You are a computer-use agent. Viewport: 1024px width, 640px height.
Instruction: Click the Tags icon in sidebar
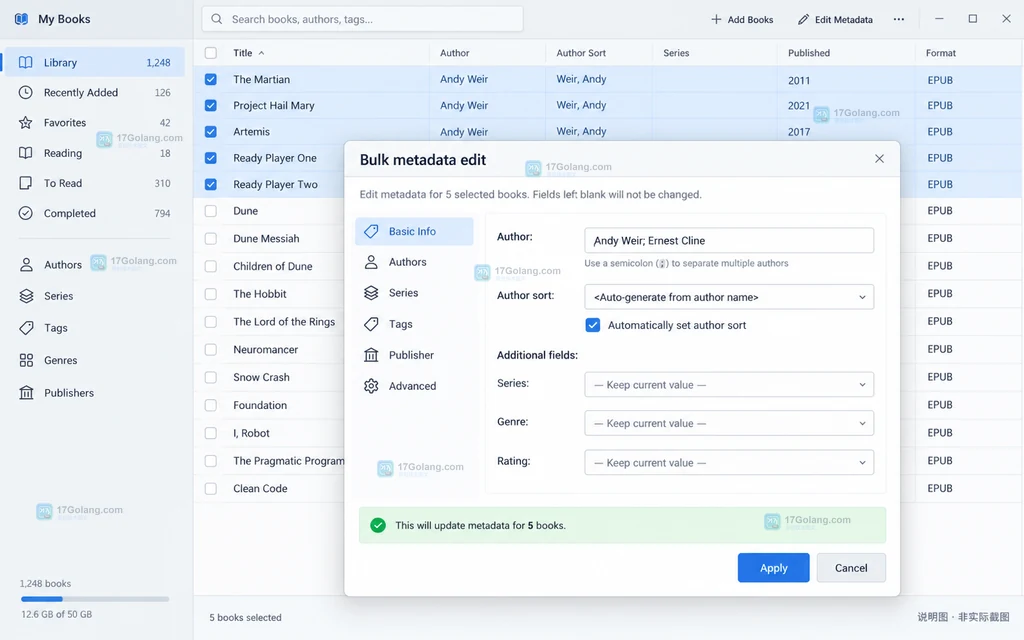tap(26, 328)
